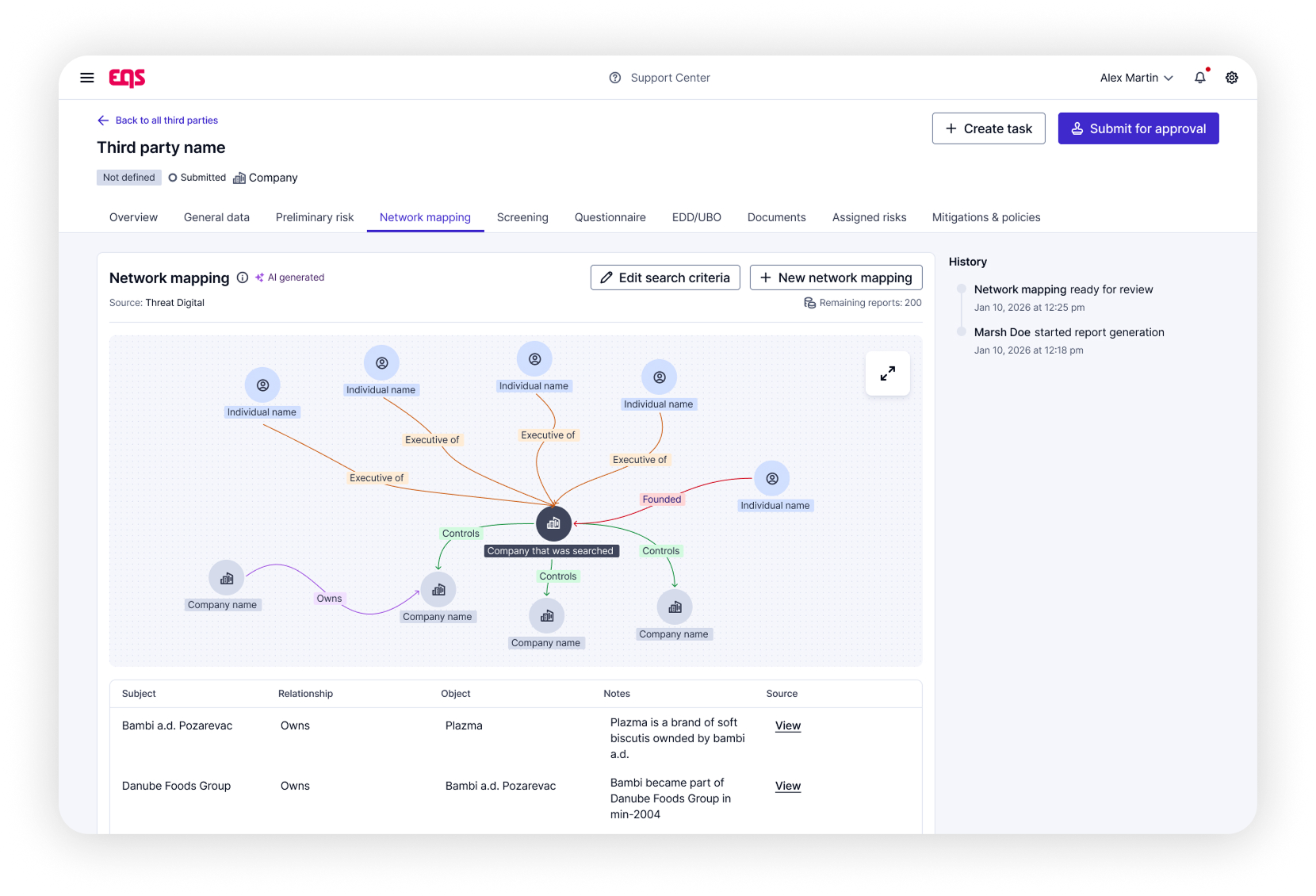Select the company node under right Controls label
The image size is (1316, 896).
pyautogui.click(x=675, y=607)
